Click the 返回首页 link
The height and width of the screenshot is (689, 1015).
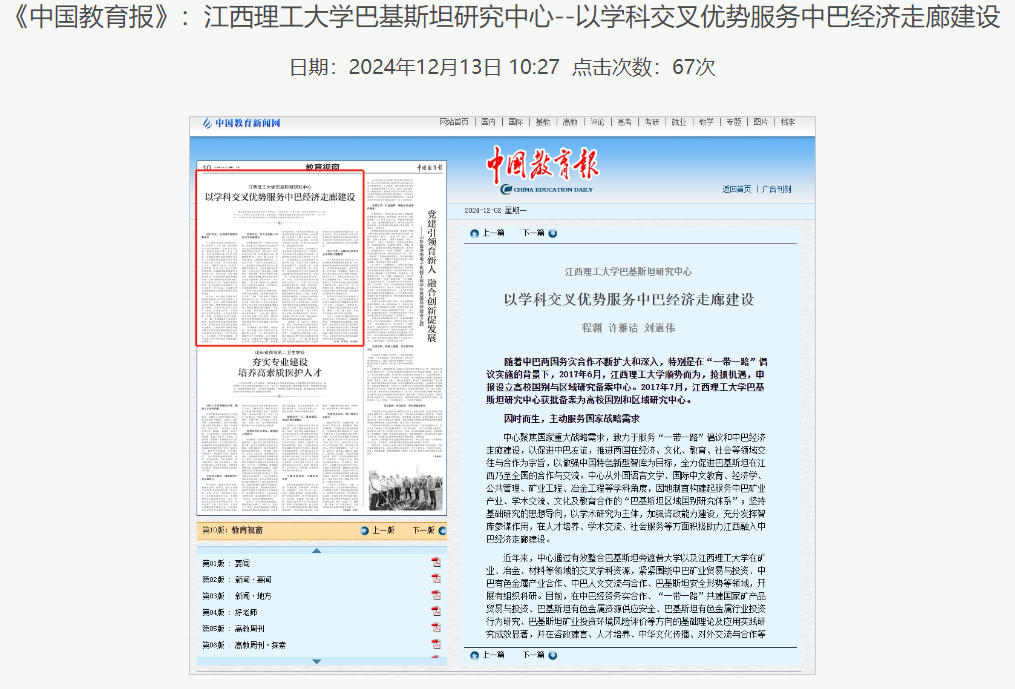[x=737, y=189]
